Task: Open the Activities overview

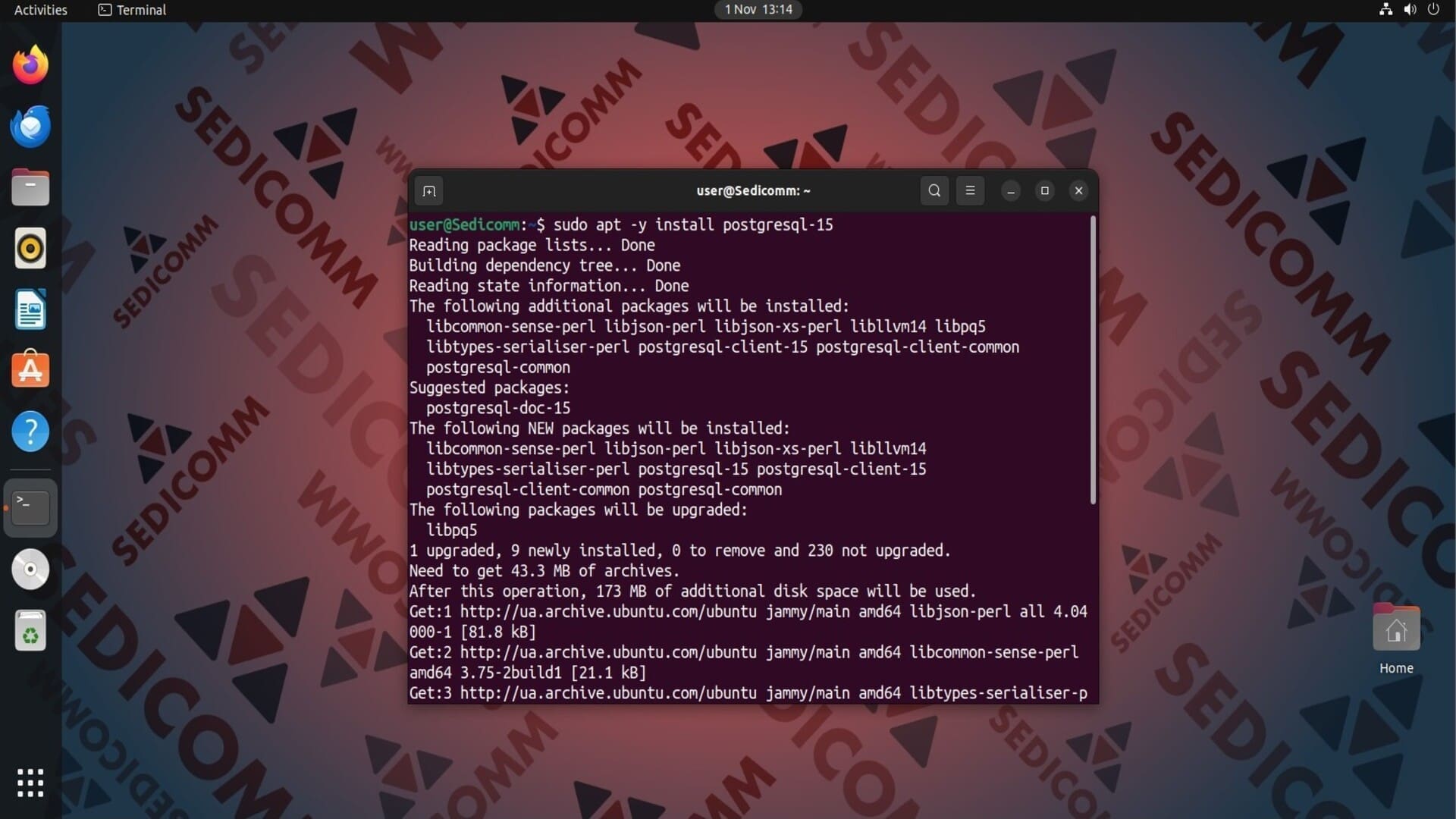Action: click(41, 10)
